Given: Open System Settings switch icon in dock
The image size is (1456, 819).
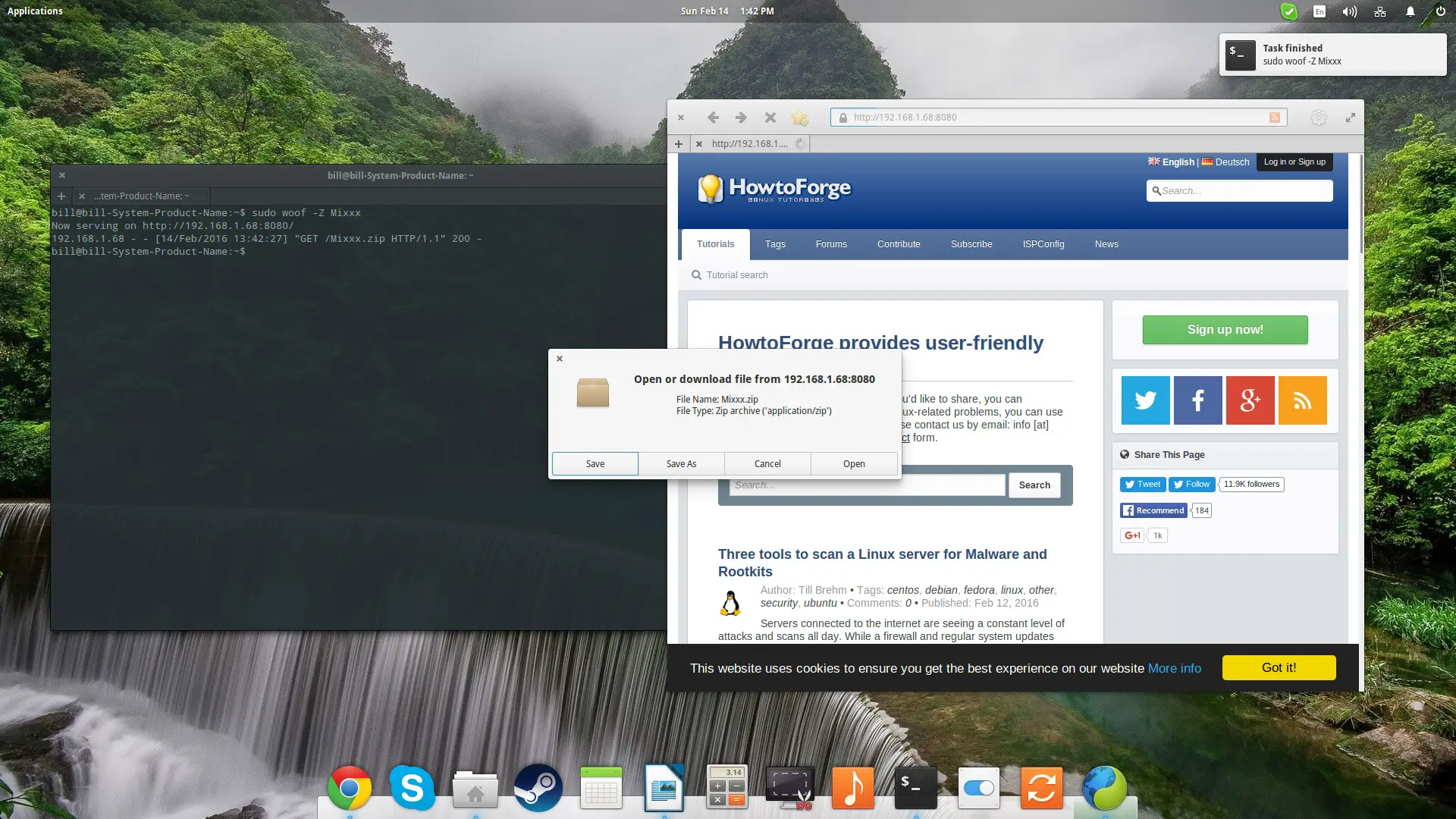Looking at the screenshot, I should pos(979,788).
